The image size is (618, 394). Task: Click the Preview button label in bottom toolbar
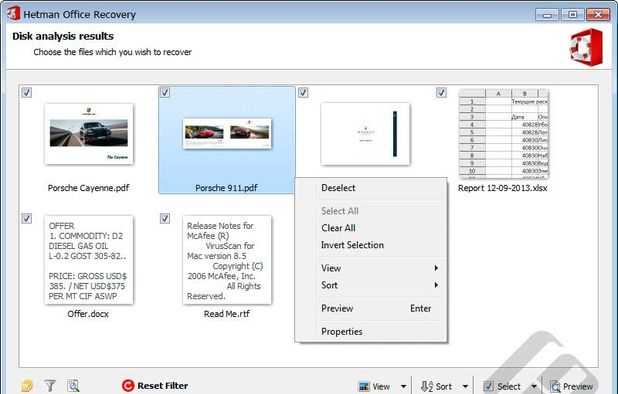578,387
